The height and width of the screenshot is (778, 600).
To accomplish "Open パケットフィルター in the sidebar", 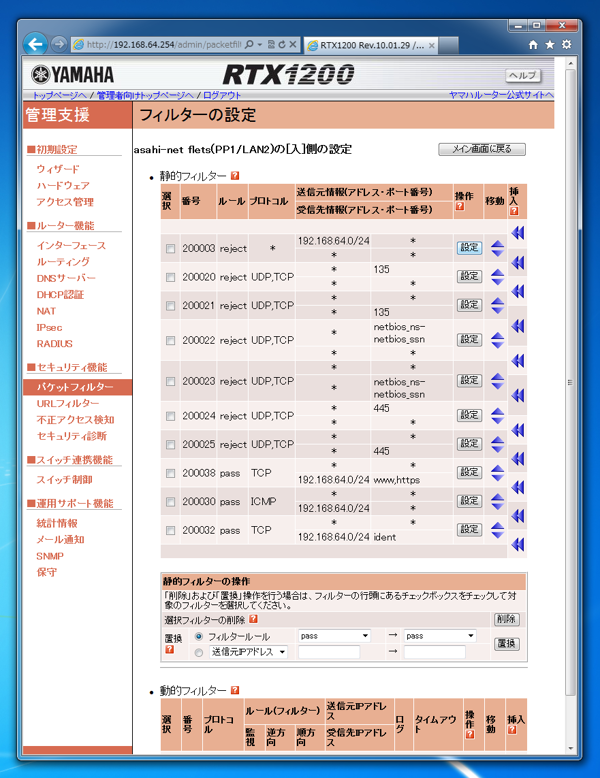I will [75, 387].
